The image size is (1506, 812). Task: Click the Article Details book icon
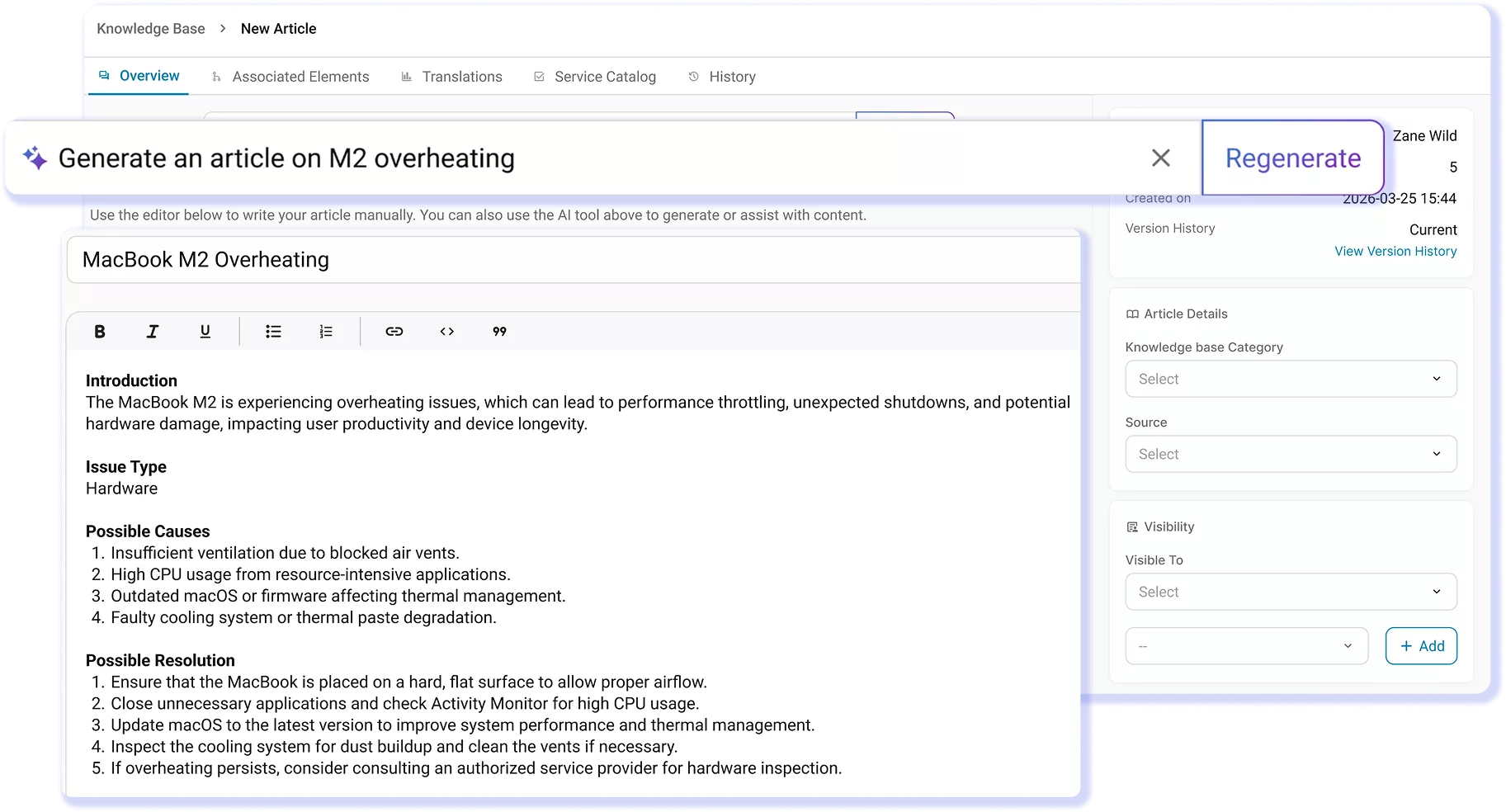(1132, 314)
